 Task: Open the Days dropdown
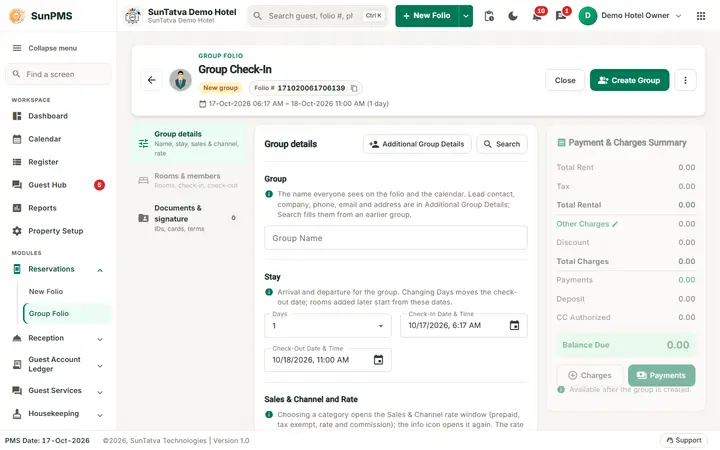[x=328, y=326]
